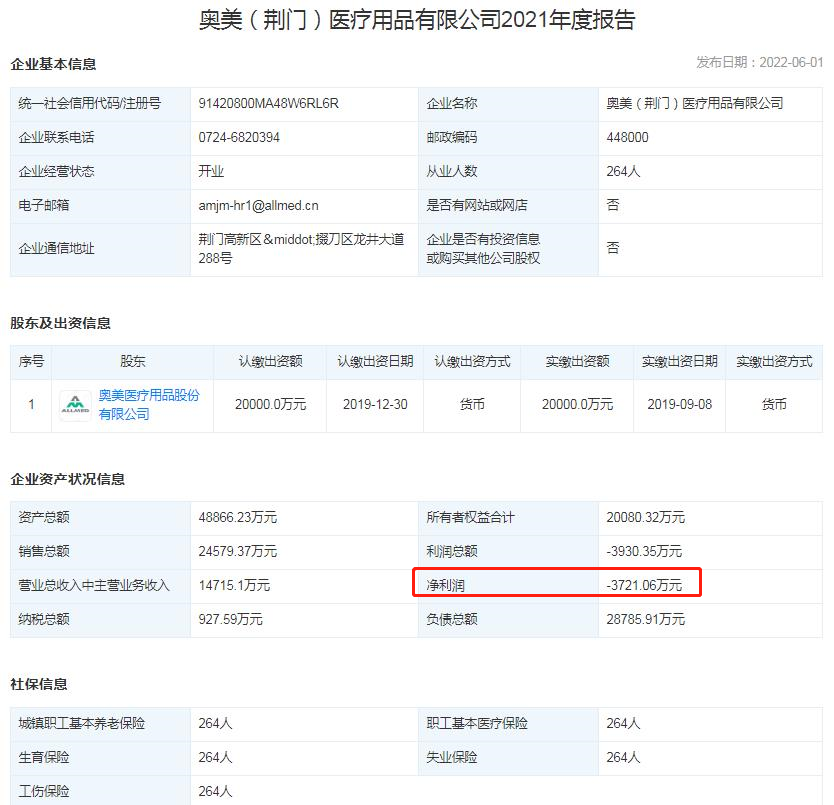Select email amjm-hr1@allmed.cn

point(258,205)
